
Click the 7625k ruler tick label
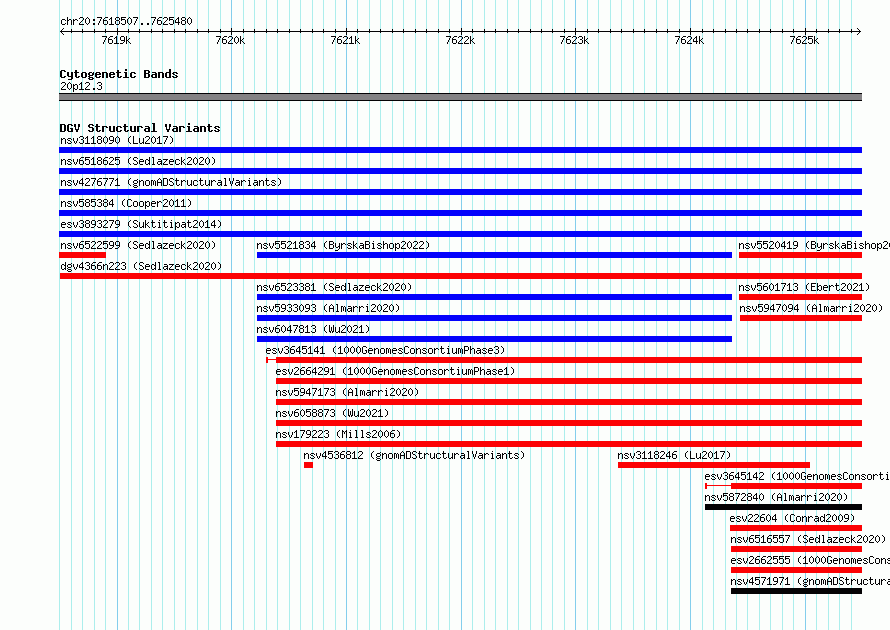[804, 40]
